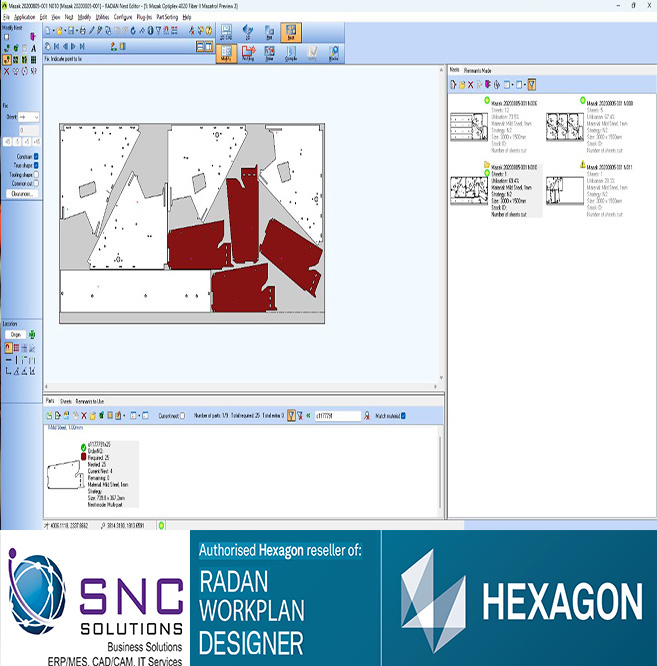Click the Nesting button in mode toolbar

tap(248, 54)
